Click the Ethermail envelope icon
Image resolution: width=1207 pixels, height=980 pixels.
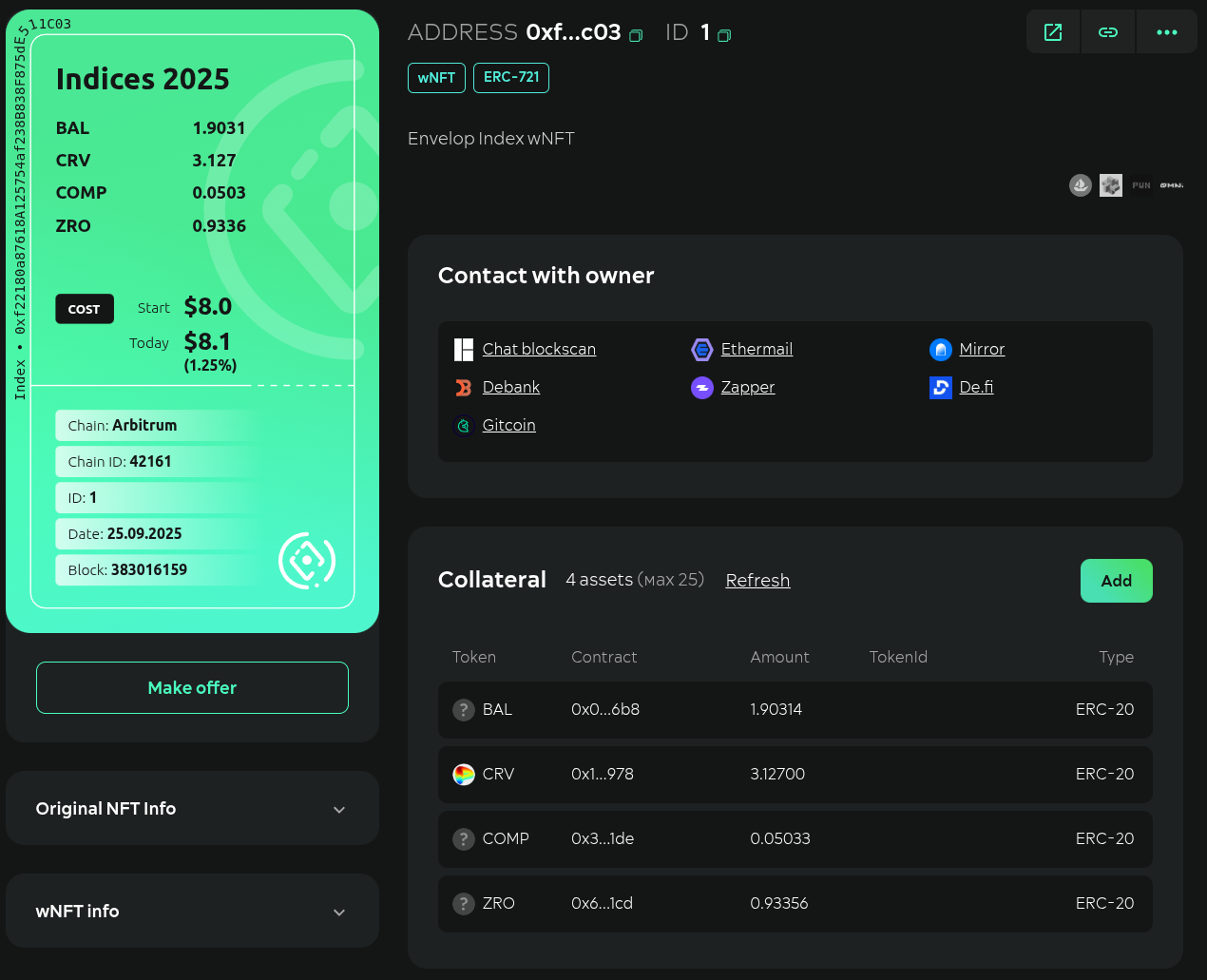(x=701, y=349)
